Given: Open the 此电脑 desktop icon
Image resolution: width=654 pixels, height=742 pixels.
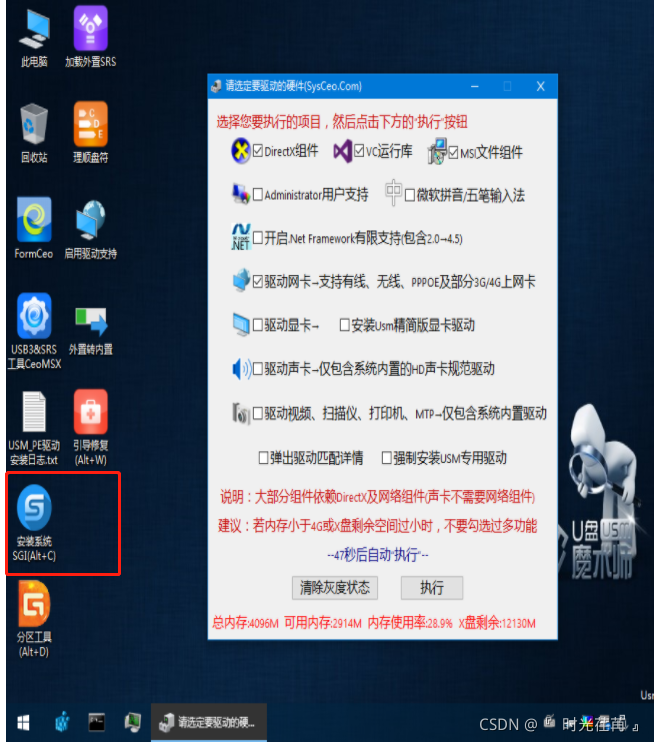Looking at the screenshot, I should tap(34, 39).
